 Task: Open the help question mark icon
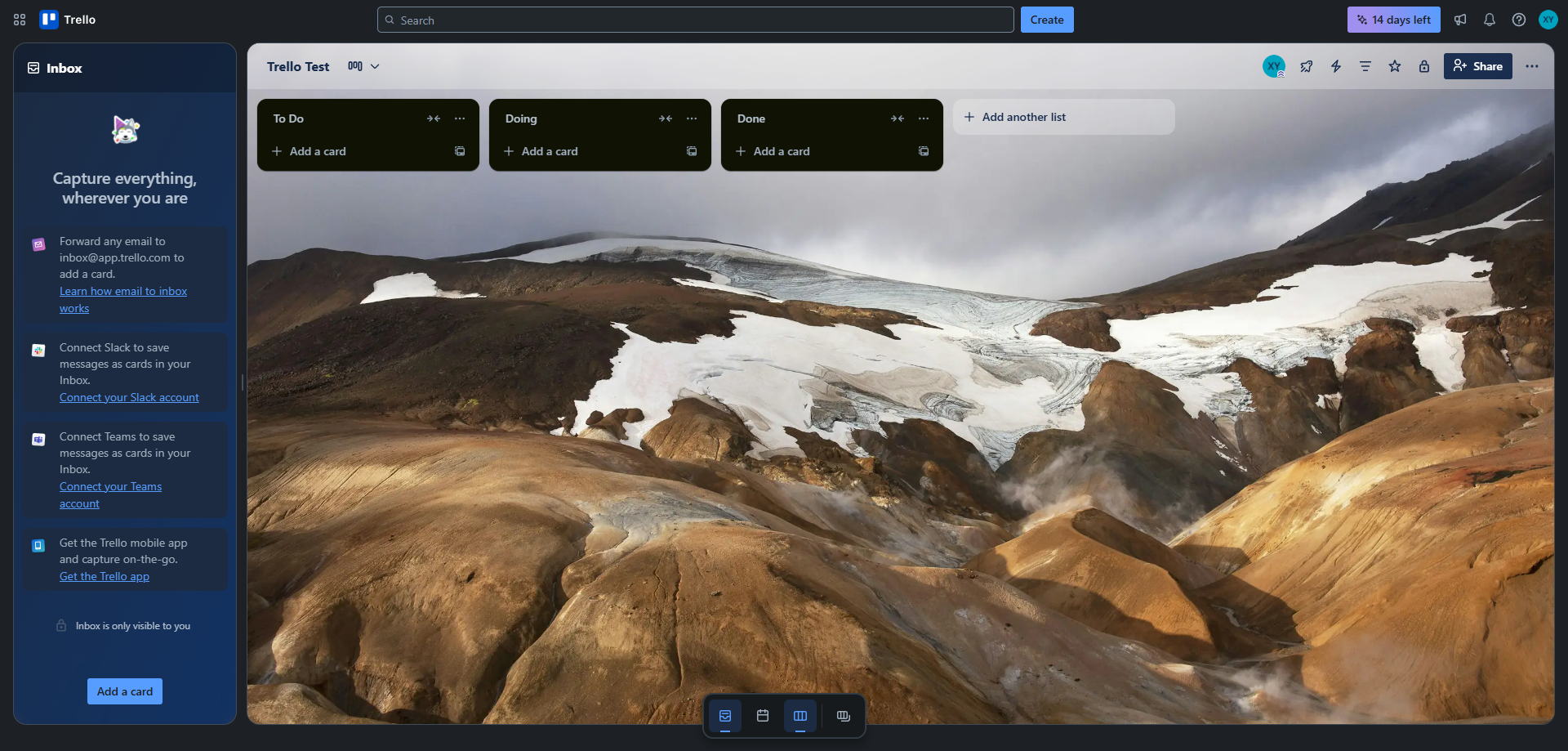pyautogui.click(x=1519, y=20)
